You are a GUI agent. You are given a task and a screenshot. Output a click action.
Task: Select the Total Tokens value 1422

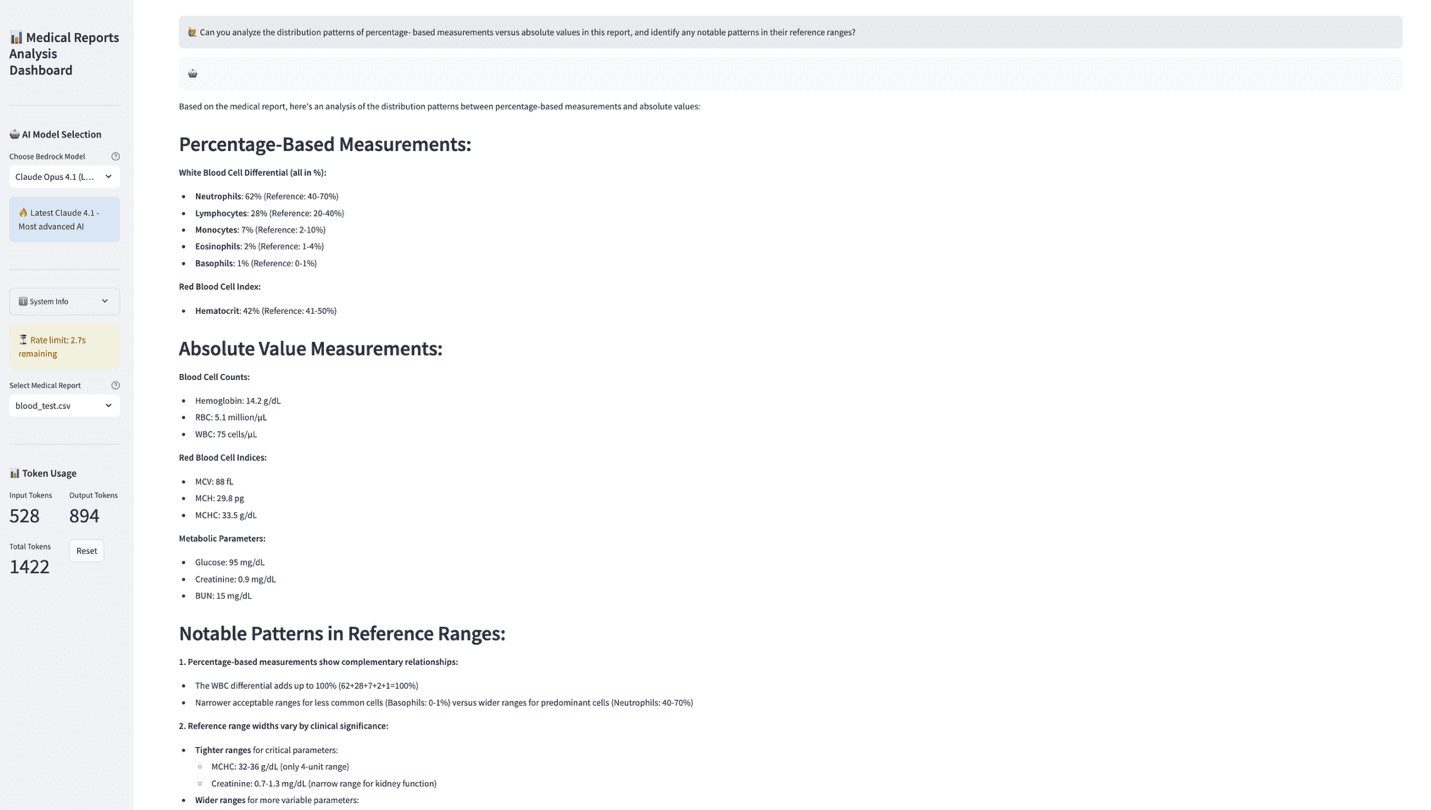tap(29, 566)
